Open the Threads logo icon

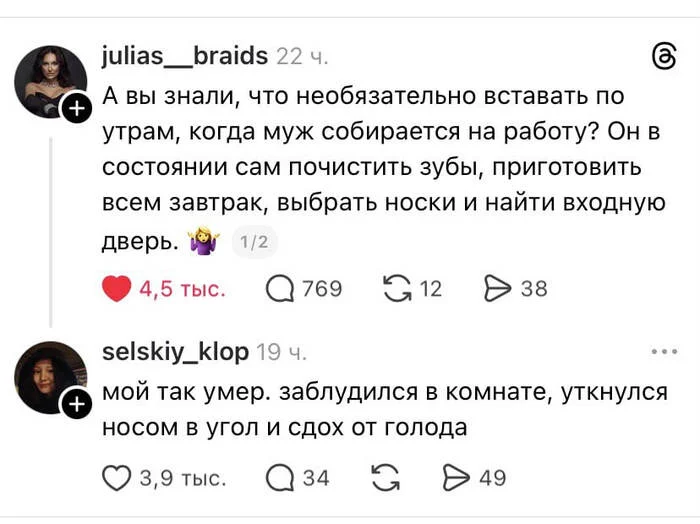pos(663,58)
